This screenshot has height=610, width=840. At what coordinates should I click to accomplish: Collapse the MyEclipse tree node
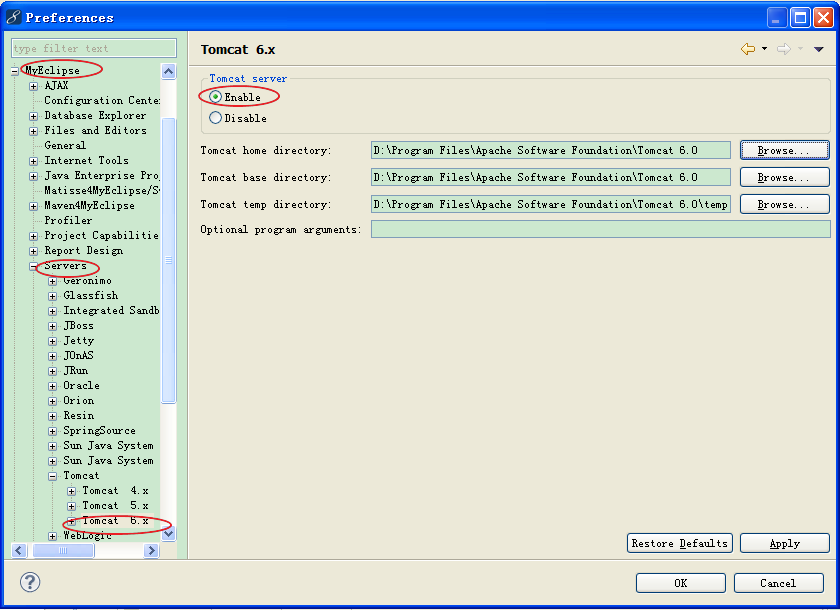point(15,71)
